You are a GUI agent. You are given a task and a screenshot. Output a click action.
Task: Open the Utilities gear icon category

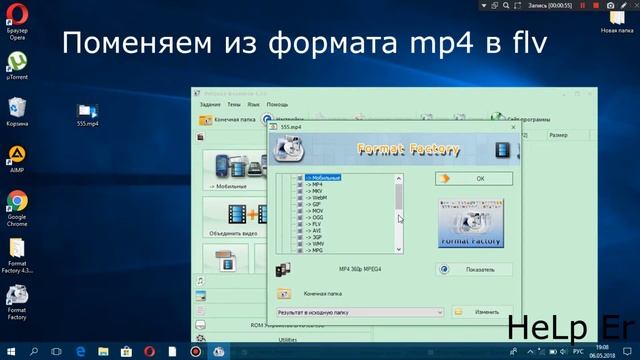[200, 338]
